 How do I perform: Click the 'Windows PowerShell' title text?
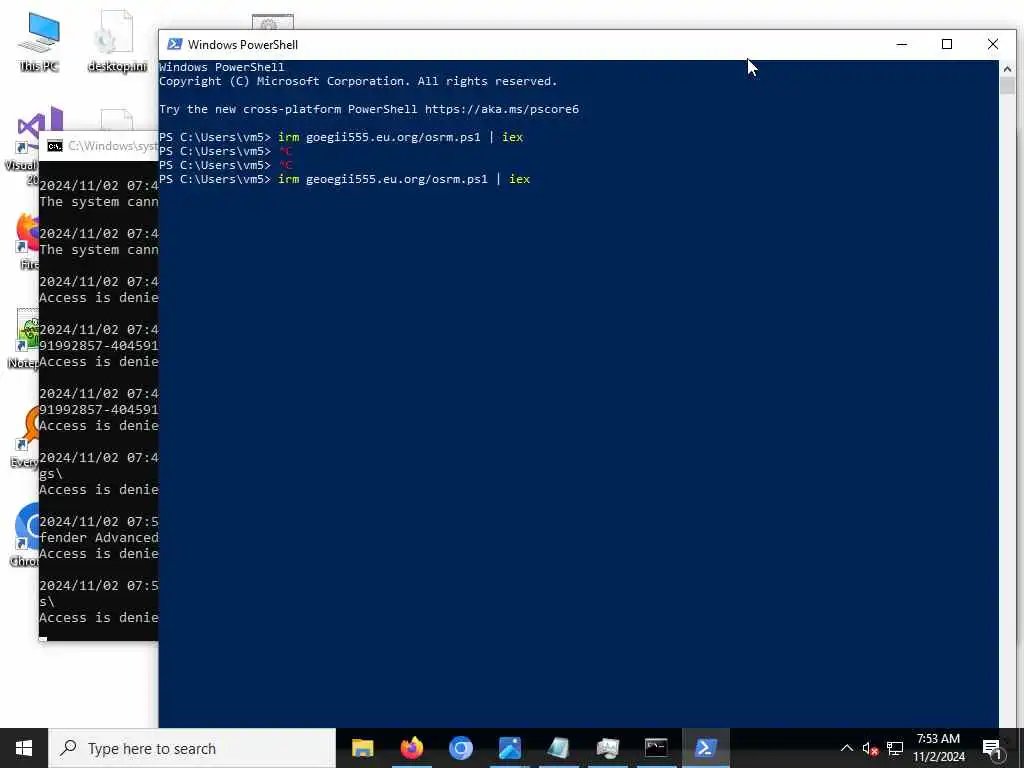(x=243, y=44)
